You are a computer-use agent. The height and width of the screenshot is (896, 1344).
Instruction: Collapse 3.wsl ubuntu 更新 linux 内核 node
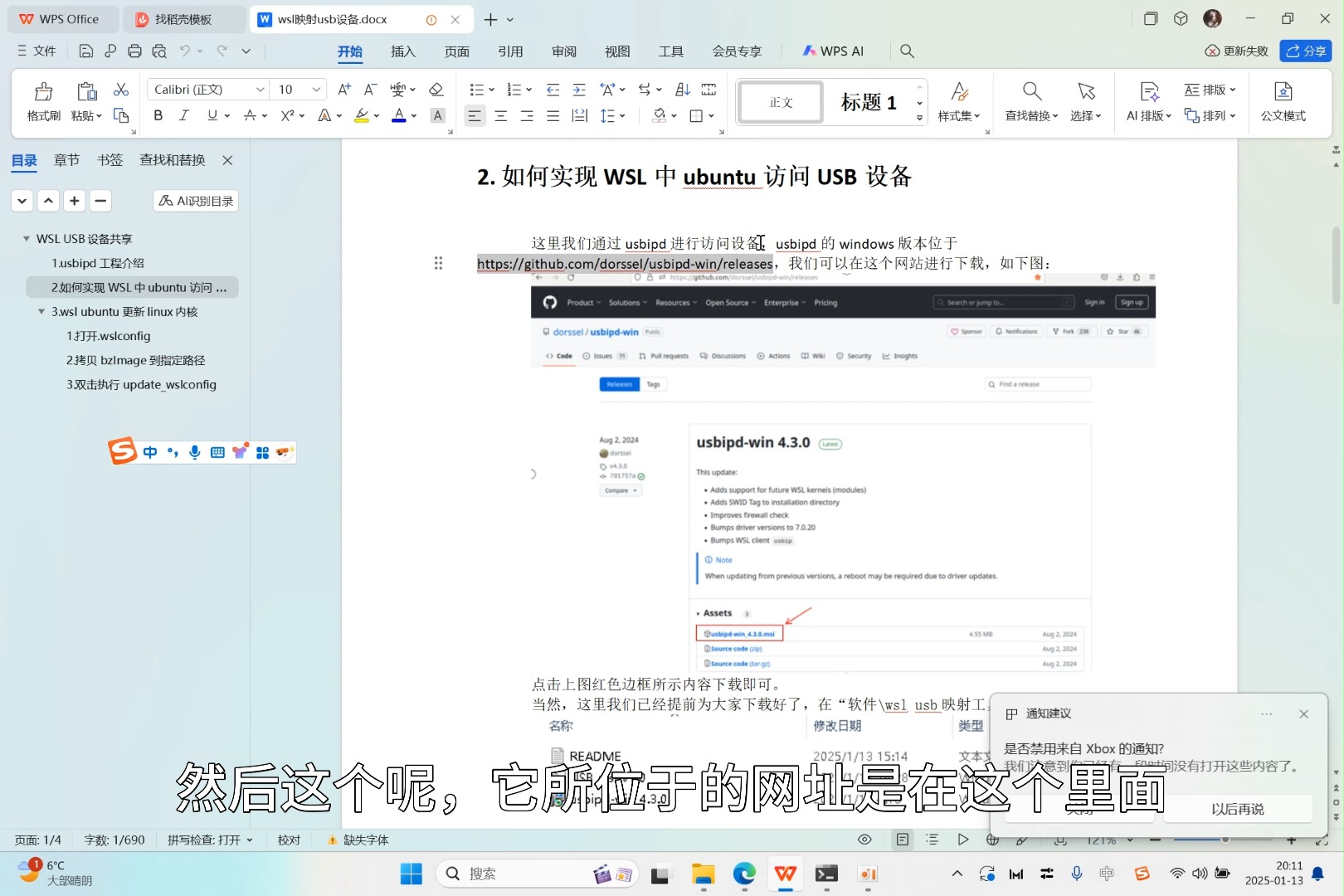click(41, 312)
